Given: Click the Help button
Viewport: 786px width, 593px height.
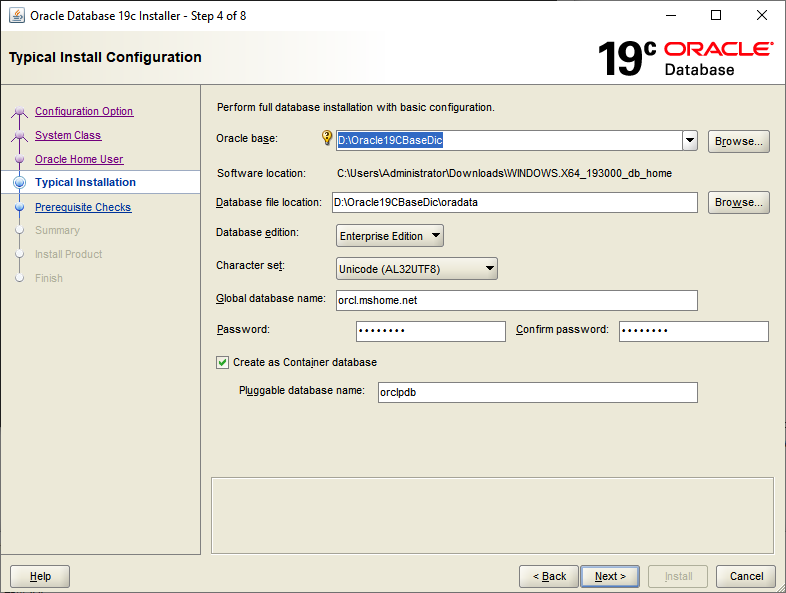Looking at the screenshot, I should [x=40, y=576].
